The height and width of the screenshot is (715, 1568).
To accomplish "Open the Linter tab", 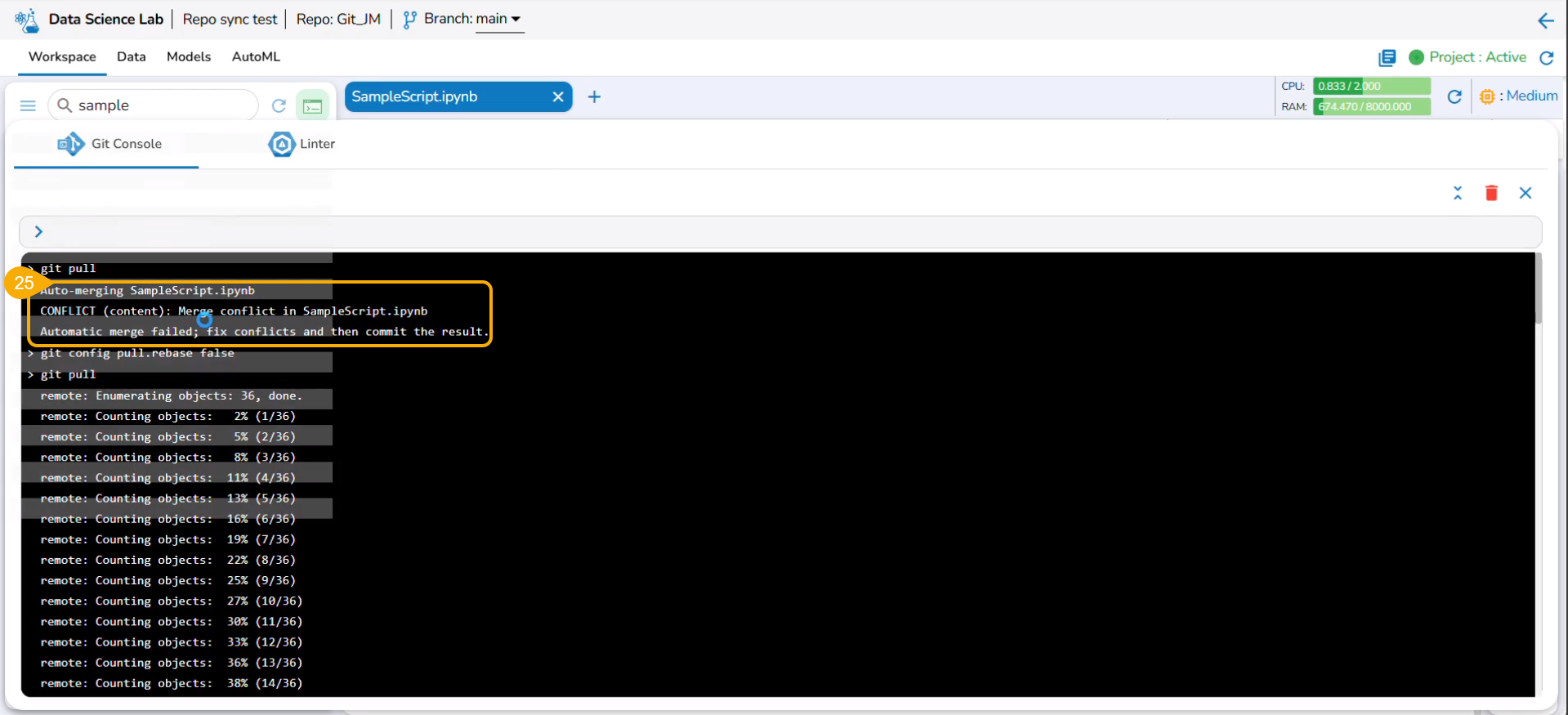I will [302, 144].
